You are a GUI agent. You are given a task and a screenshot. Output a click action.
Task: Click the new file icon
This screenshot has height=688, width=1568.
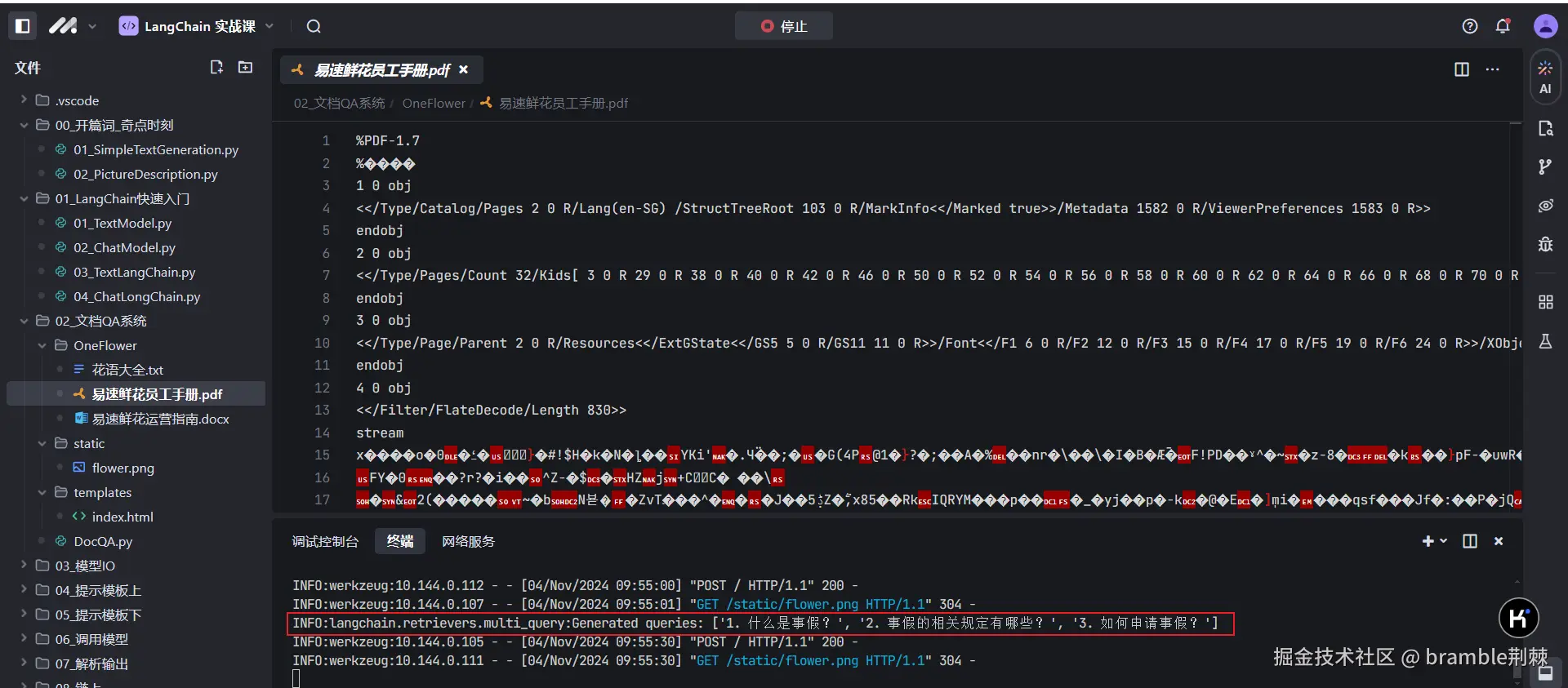coord(216,68)
